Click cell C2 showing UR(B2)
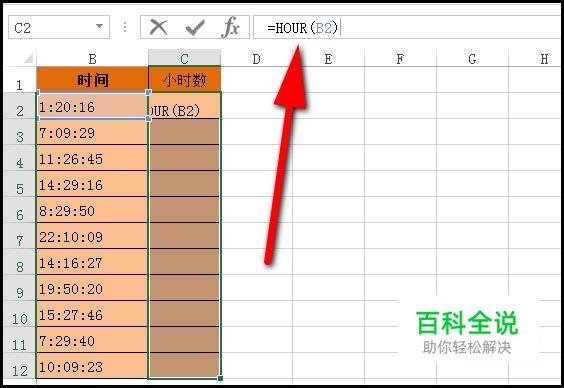The height and width of the screenshot is (388, 564). point(185,106)
